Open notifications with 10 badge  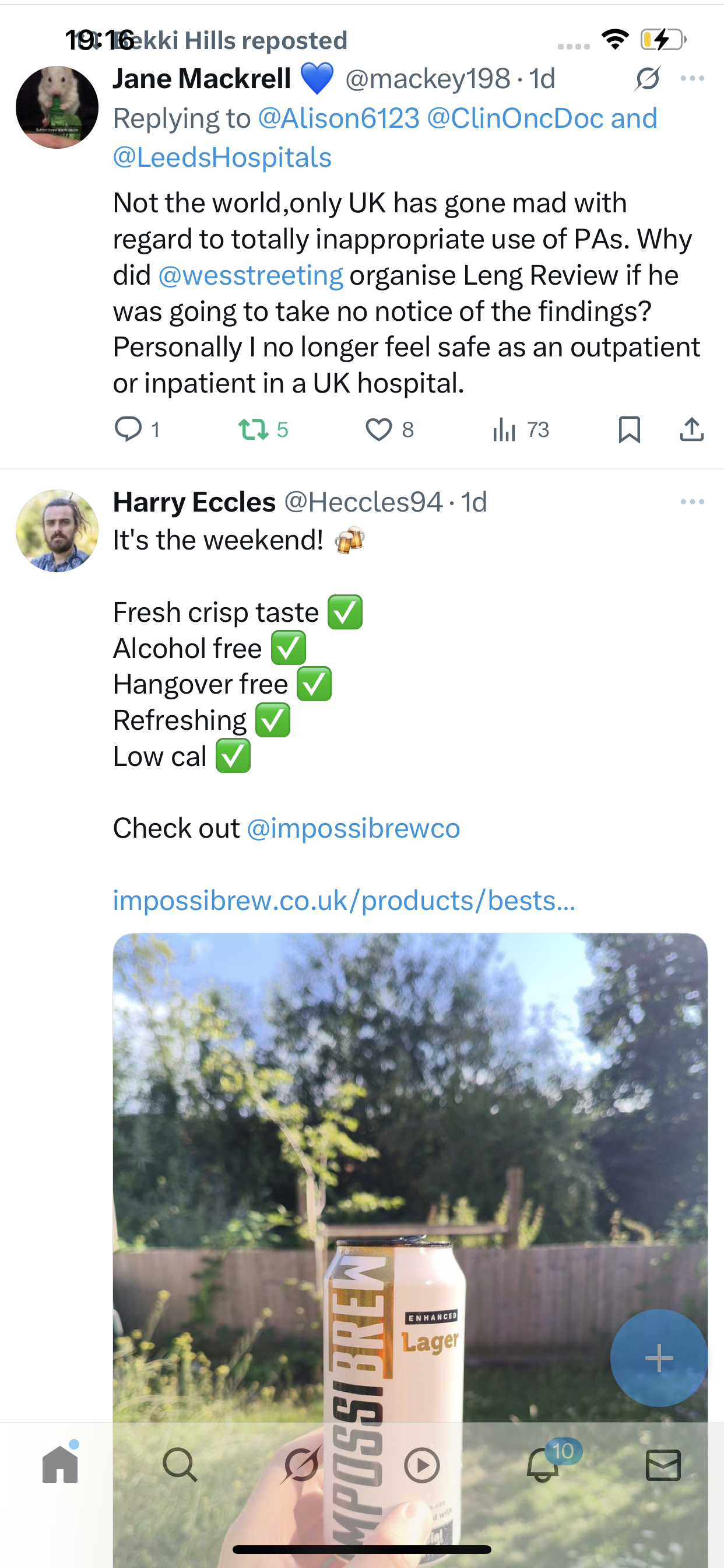click(x=543, y=1465)
